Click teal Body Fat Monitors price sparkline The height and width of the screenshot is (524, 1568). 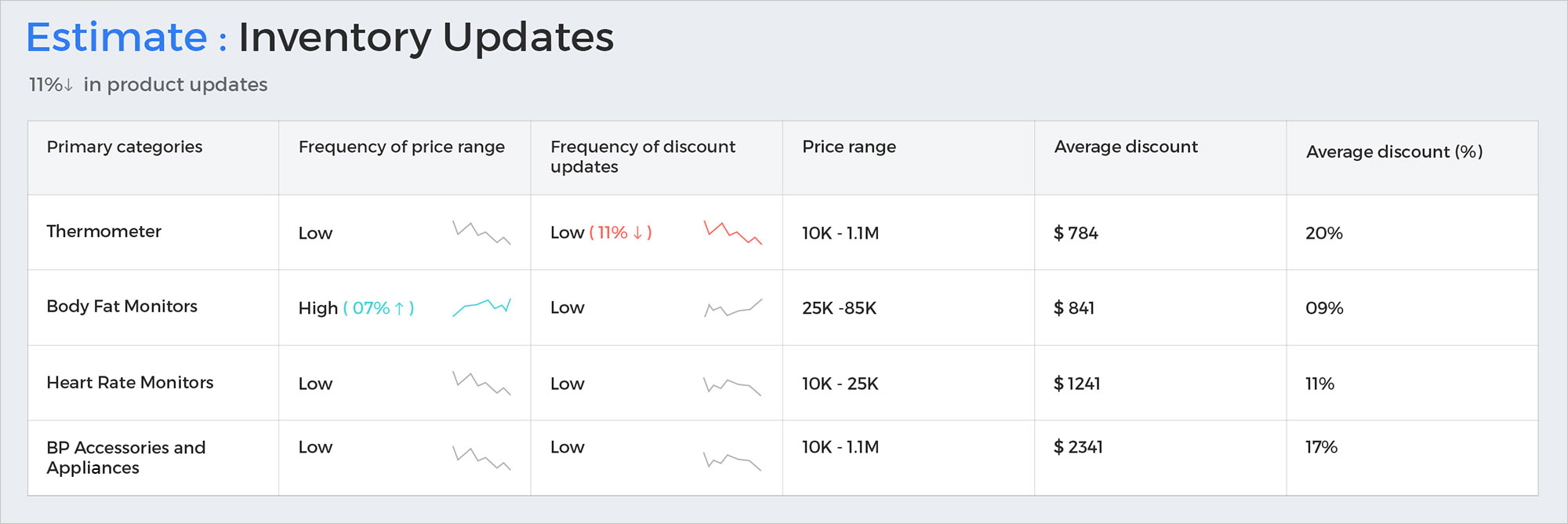[x=481, y=307]
